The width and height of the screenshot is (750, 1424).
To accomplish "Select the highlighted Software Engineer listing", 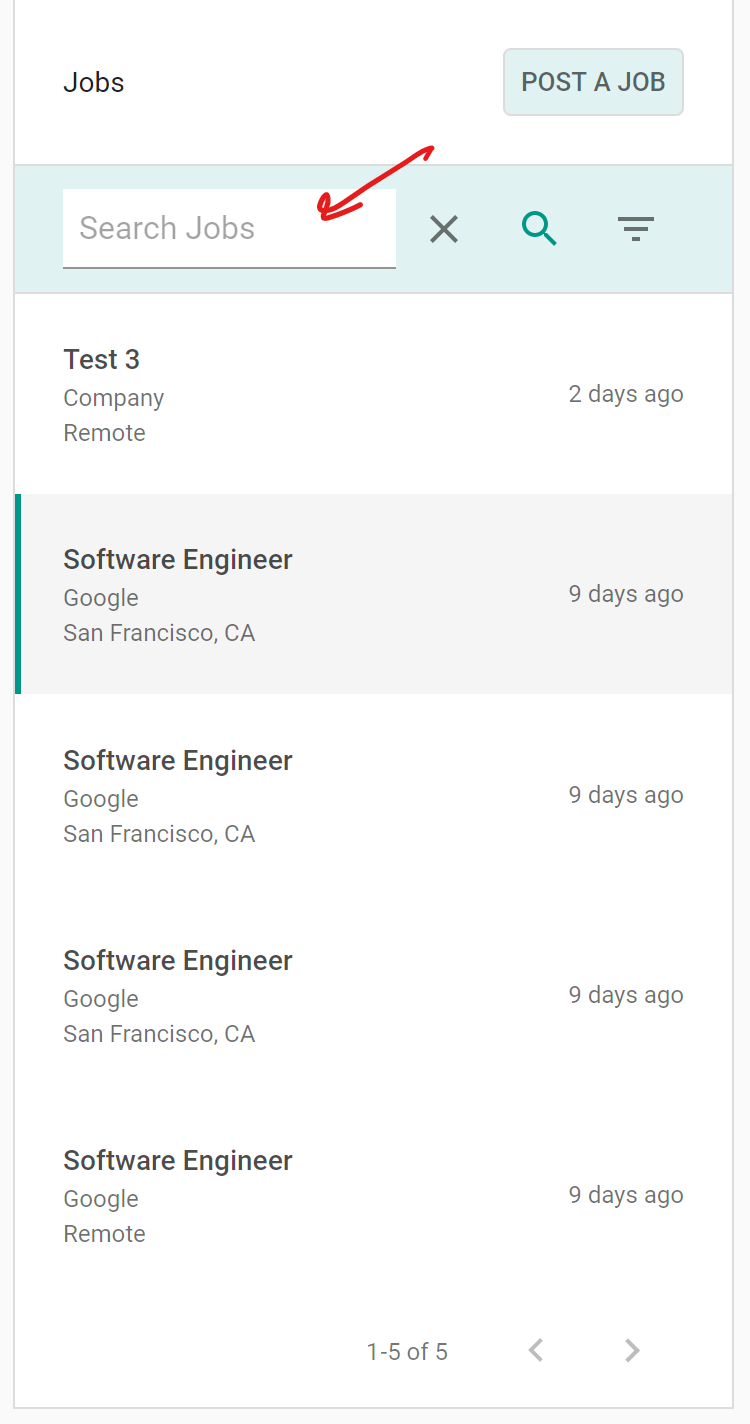I will coord(373,594).
